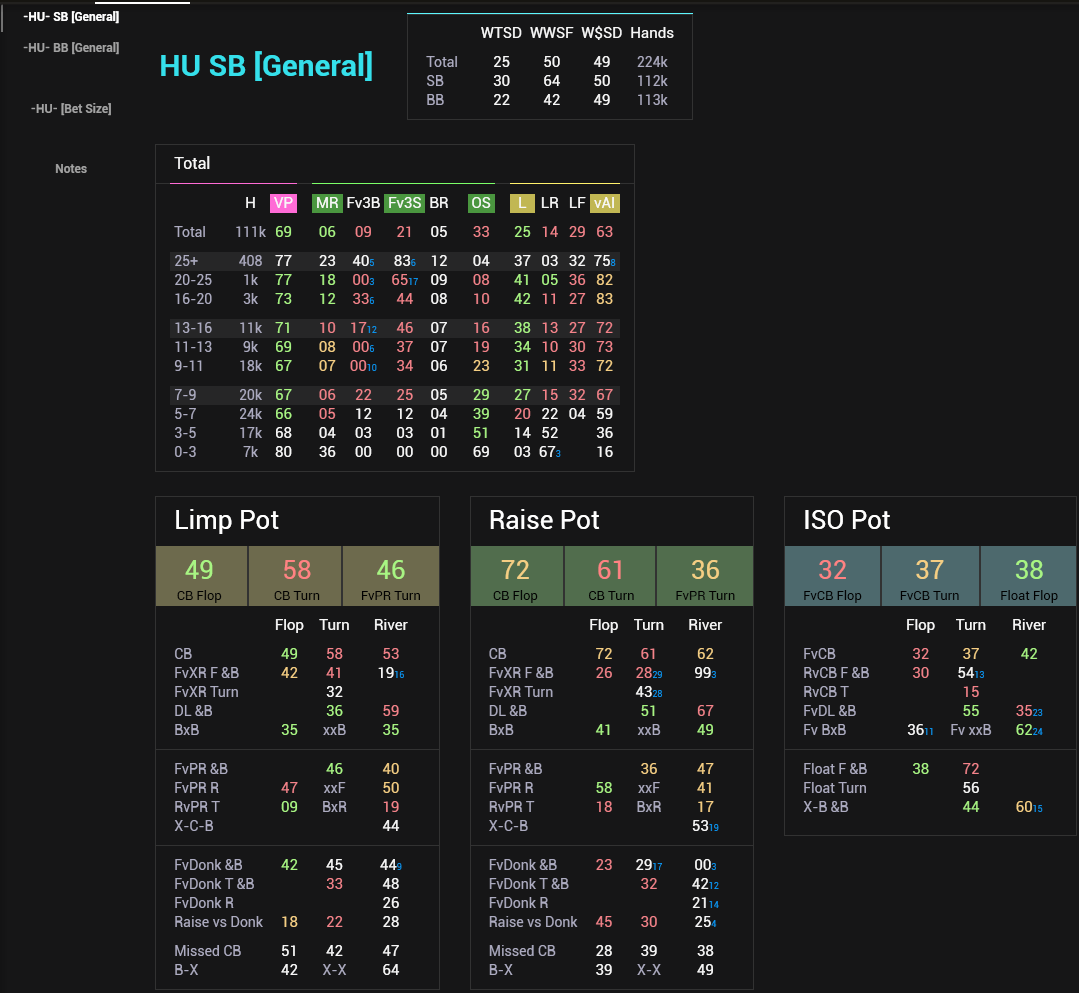Click the WTSD column header
This screenshot has width=1079, height=993.
pyautogui.click(x=501, y=33)
